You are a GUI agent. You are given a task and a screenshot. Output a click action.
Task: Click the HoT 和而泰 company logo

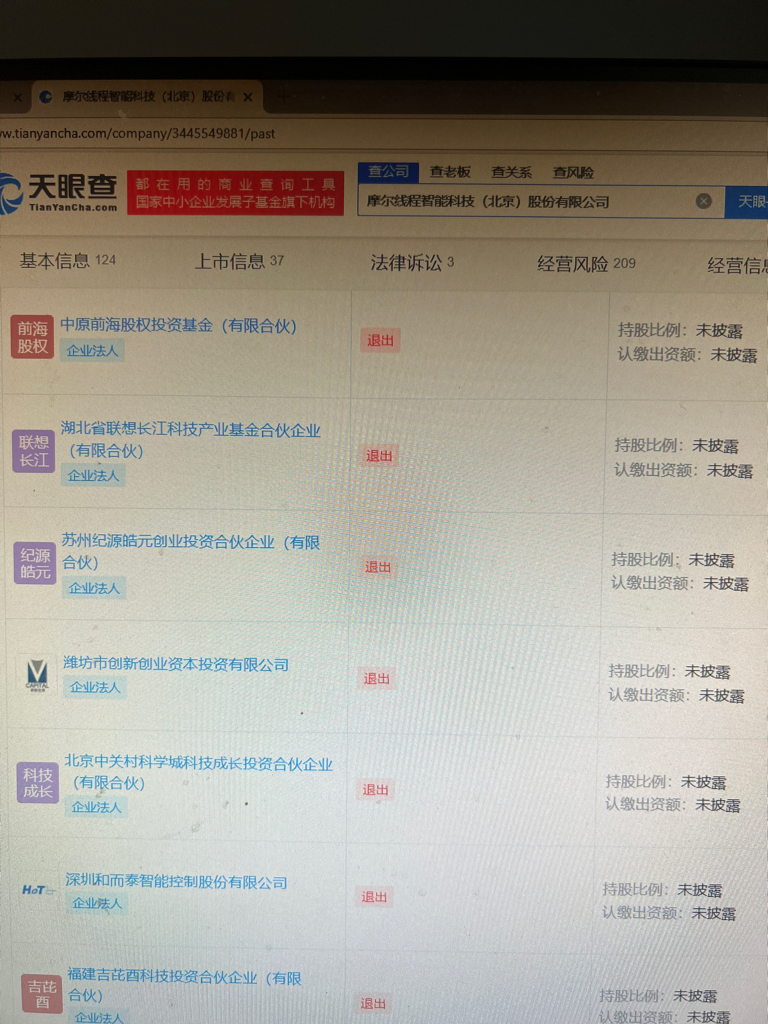click(x=39, y=889)
